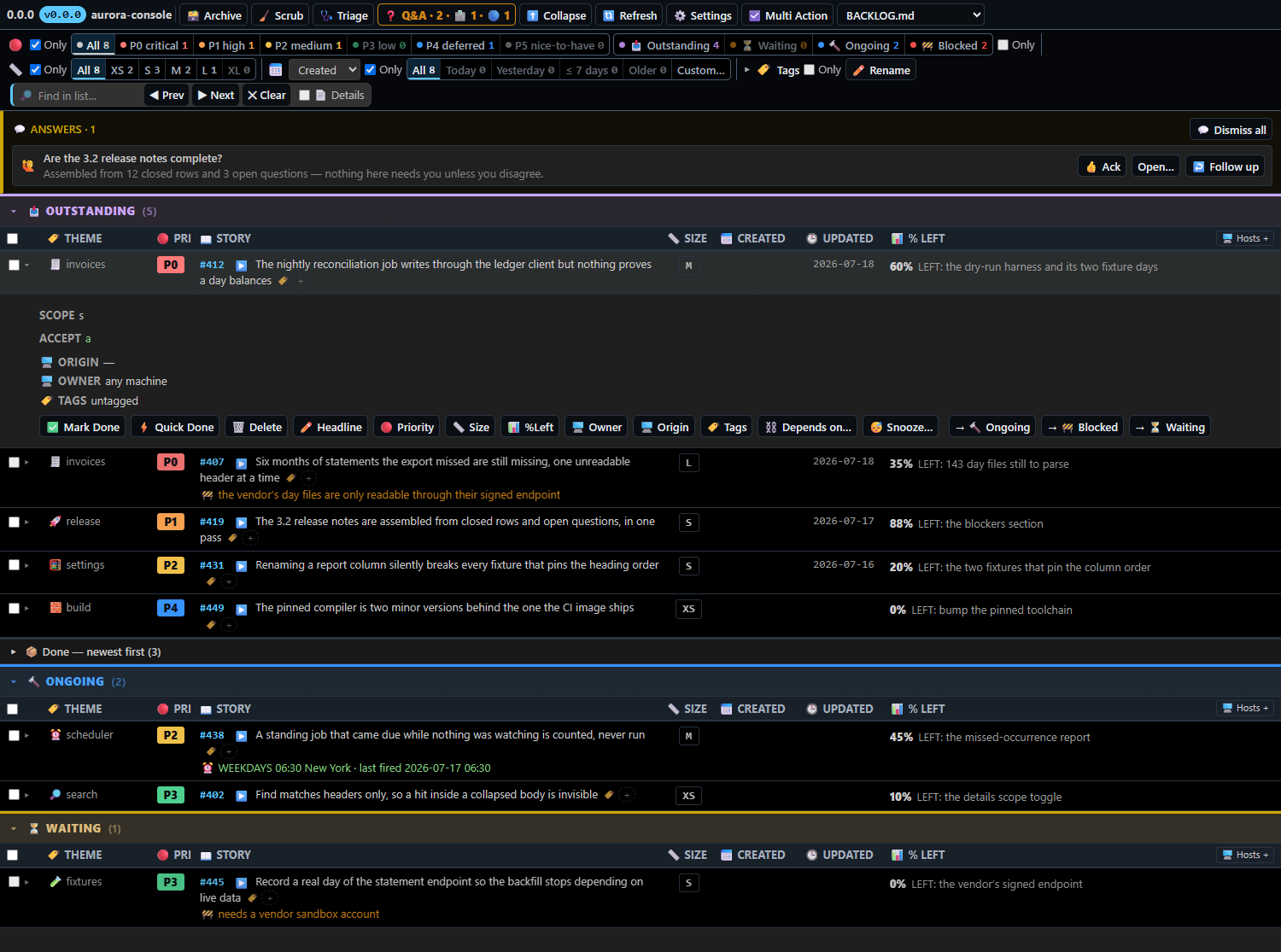
Task: Click the release rocket theme icon
Action: (56, 522)
